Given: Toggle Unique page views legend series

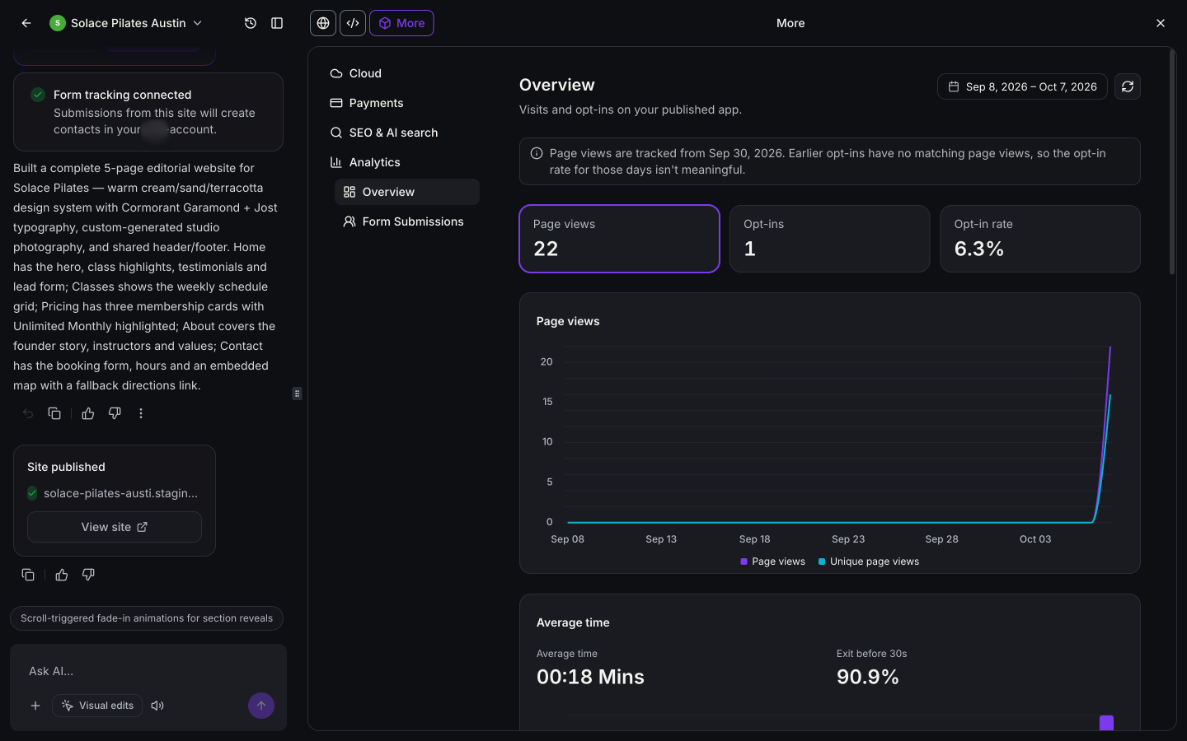Looking at the screenshot, I should point(868,562).
